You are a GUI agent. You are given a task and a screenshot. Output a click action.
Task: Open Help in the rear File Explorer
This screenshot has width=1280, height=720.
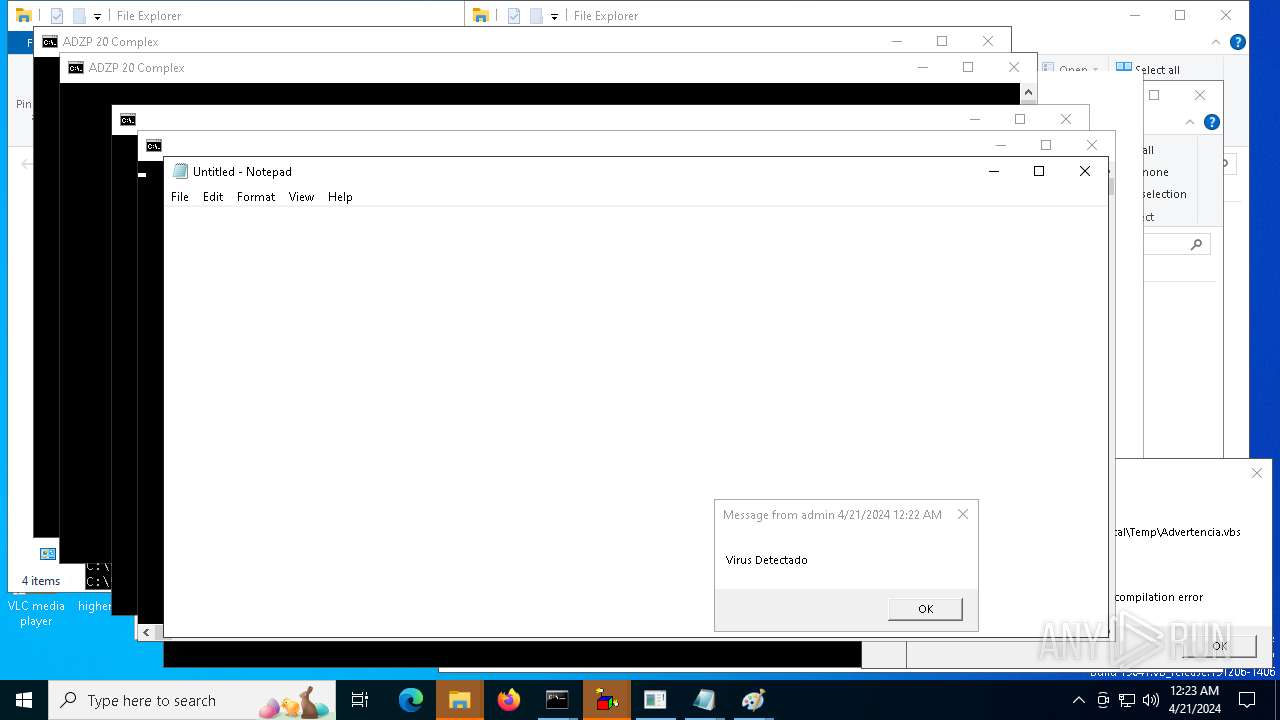(x=1237, y=42)
